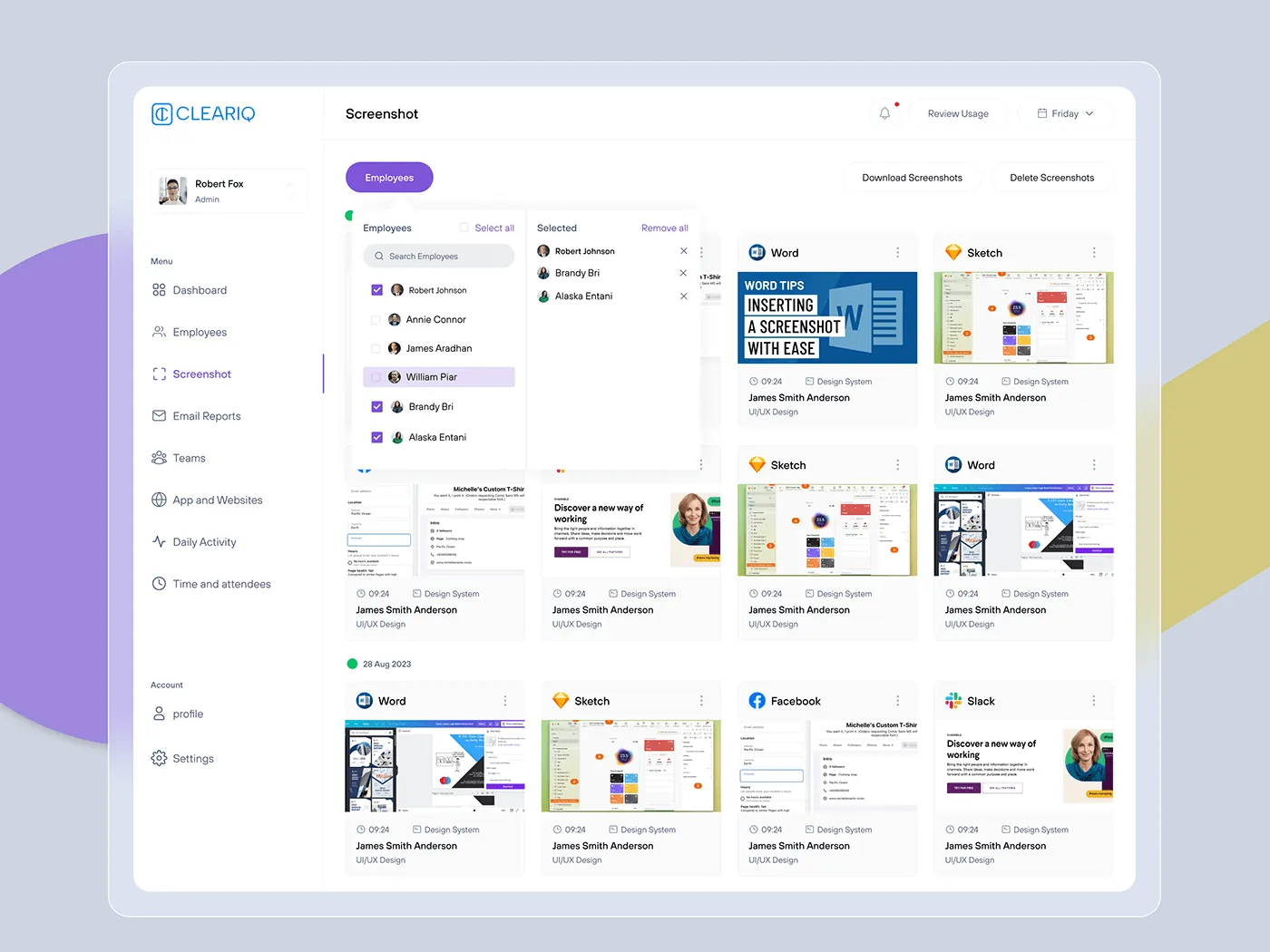Click the Screenshot icon in the sidebar

158,374
